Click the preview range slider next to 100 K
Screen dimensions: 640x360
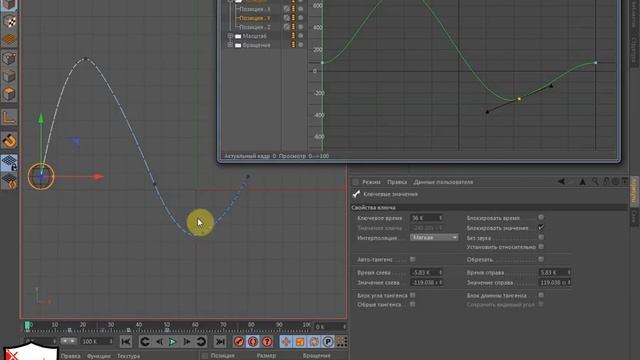pyautogui.click(x=69, y=341)
